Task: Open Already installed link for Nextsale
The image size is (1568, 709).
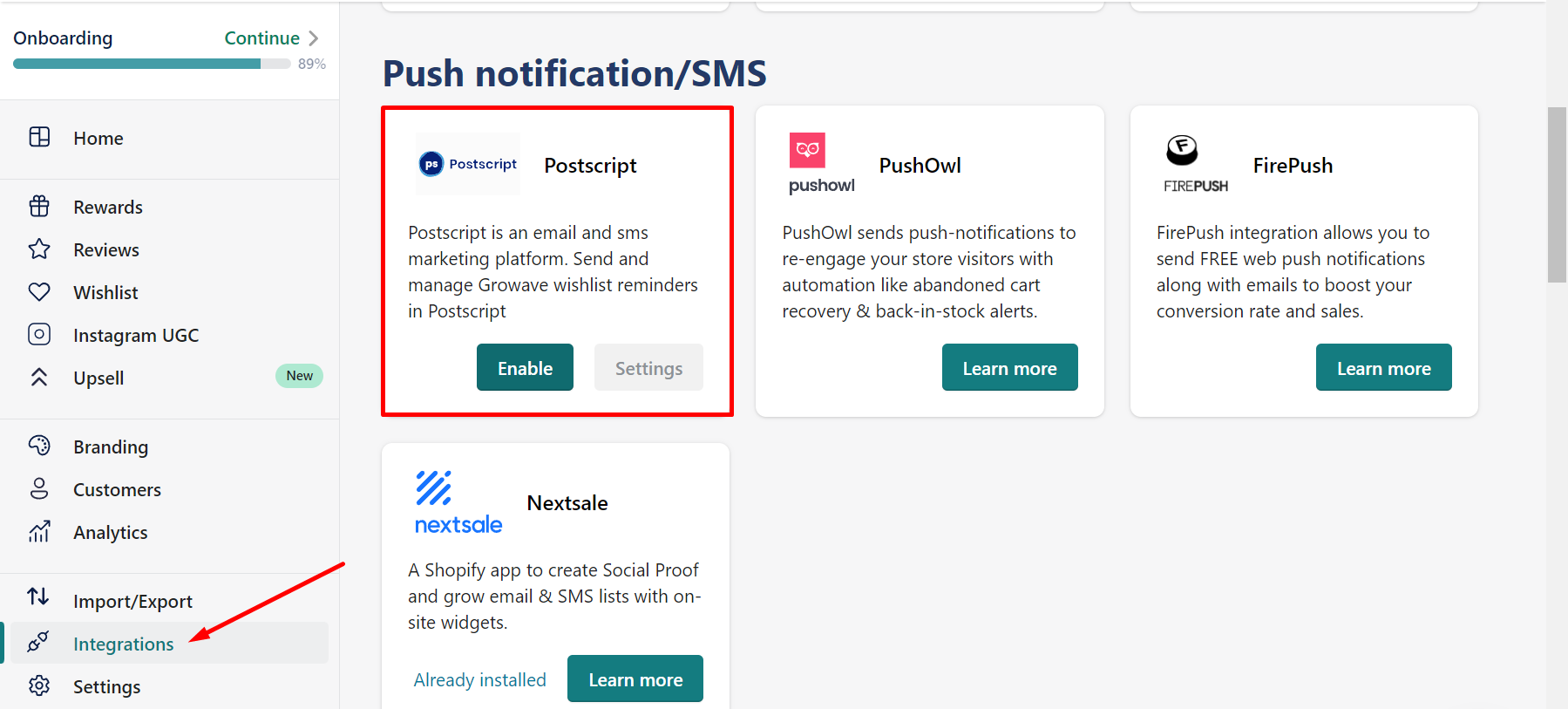Action: coord(480,679)
